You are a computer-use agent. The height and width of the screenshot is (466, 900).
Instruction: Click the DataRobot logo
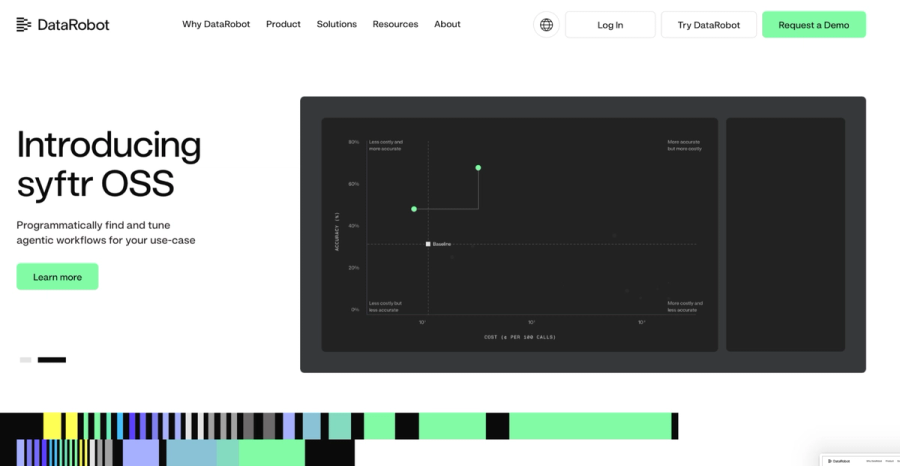(x=63, y=25)
